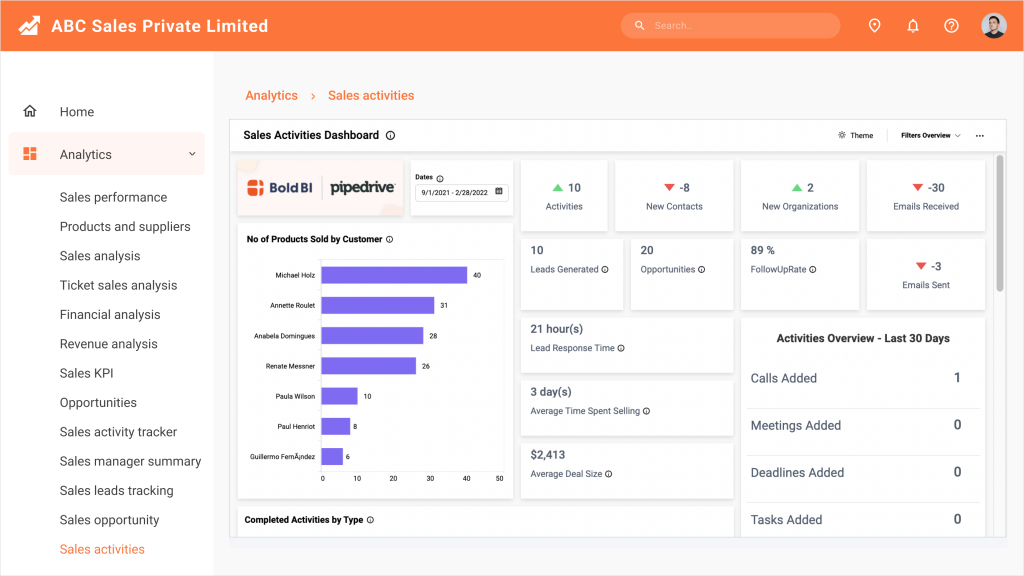Click the Dates field showing 9/1/2021 - 2/28/2022
Screen dimensions: 1024x576
pyautogui.click(x=461, y=192)
